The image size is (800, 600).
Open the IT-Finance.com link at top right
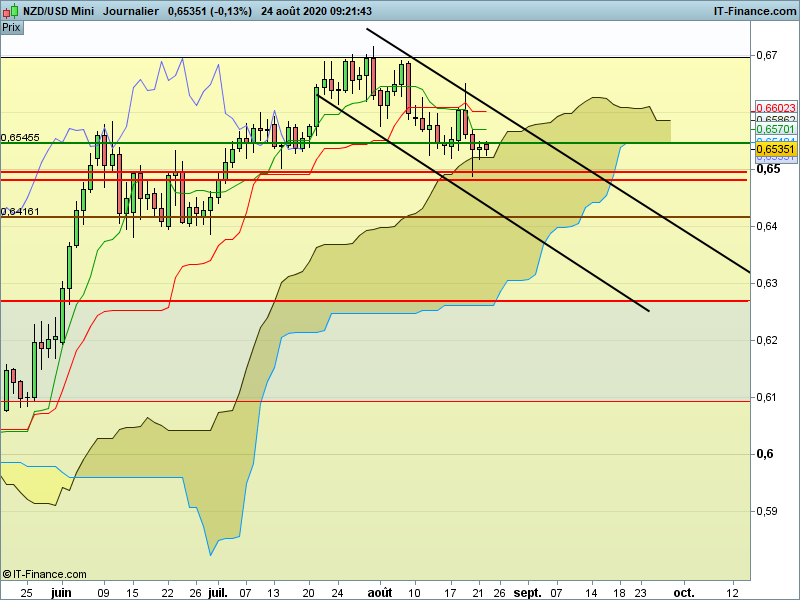coord(755,11)
